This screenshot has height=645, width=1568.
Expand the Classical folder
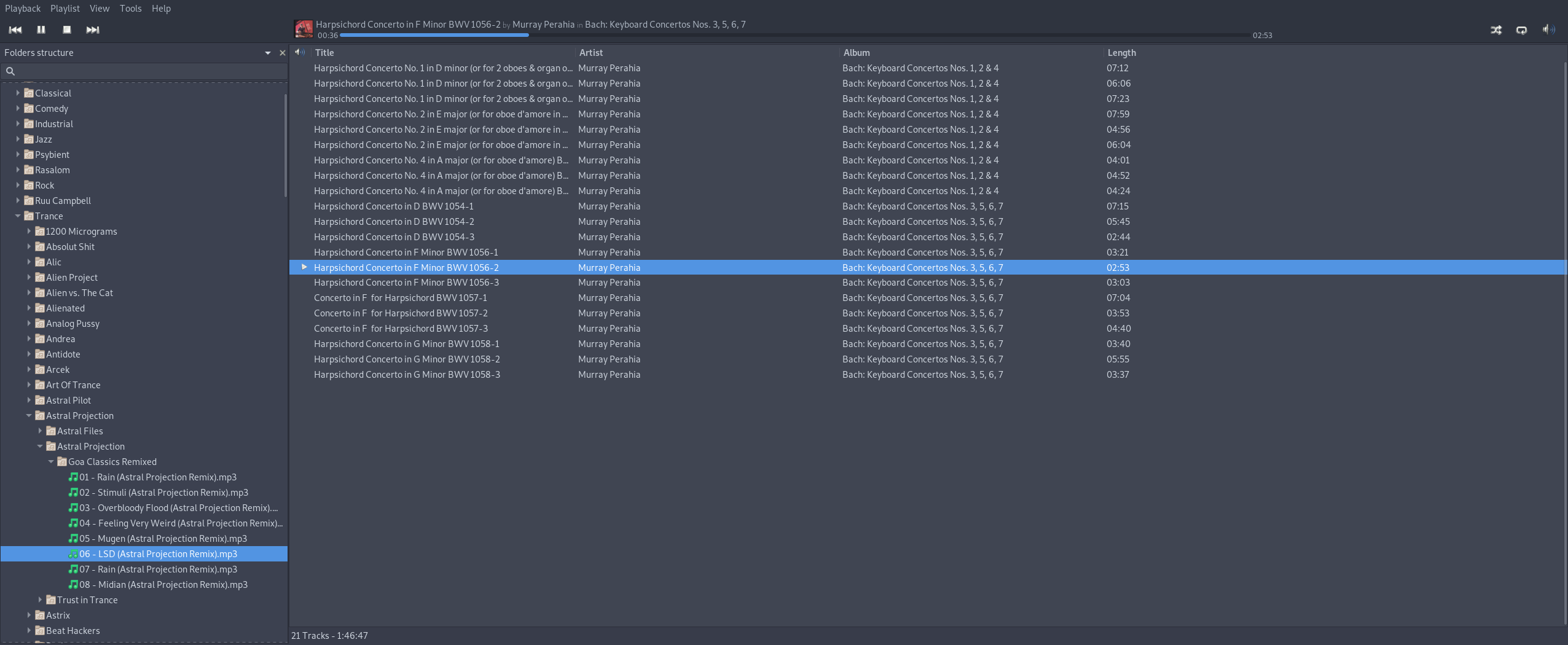tap(18, 93)
